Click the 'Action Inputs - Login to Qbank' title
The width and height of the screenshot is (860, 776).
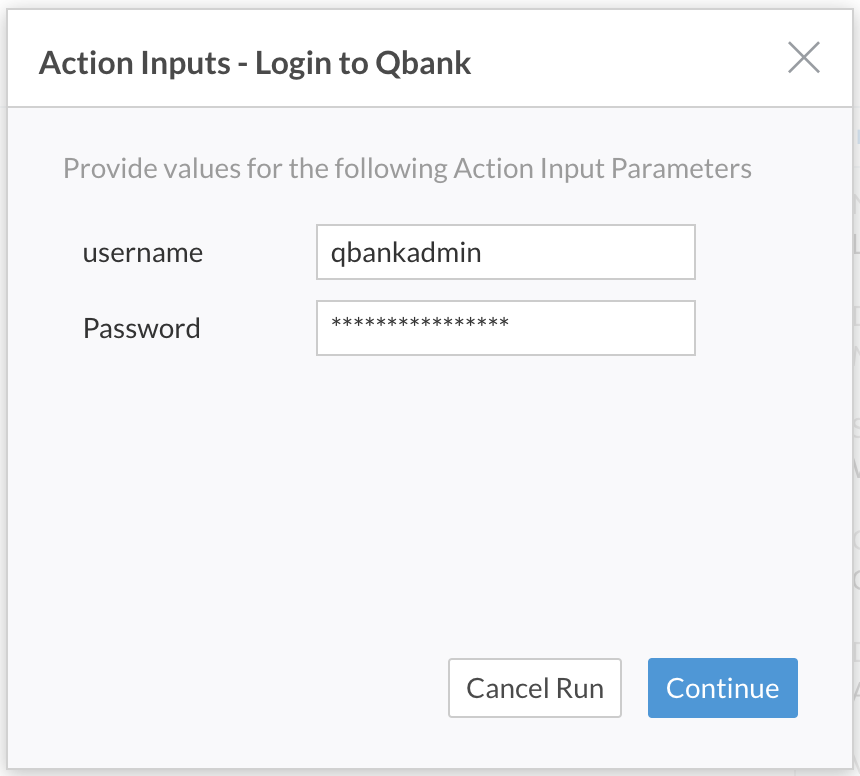click(255, 63)
